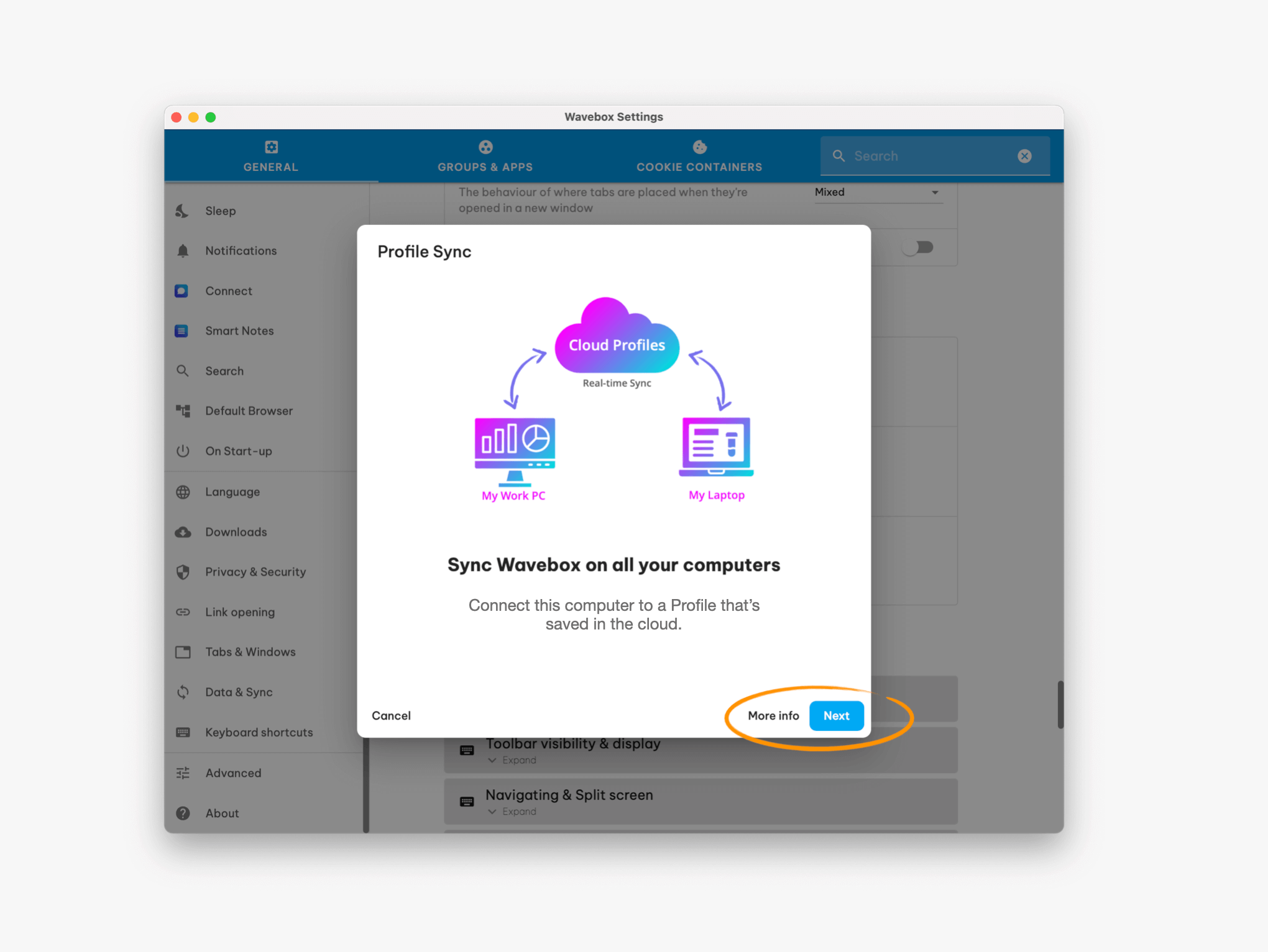The image size is (1268, 952).
Task: Click the About question mark icon
Action: coord(183,813)
